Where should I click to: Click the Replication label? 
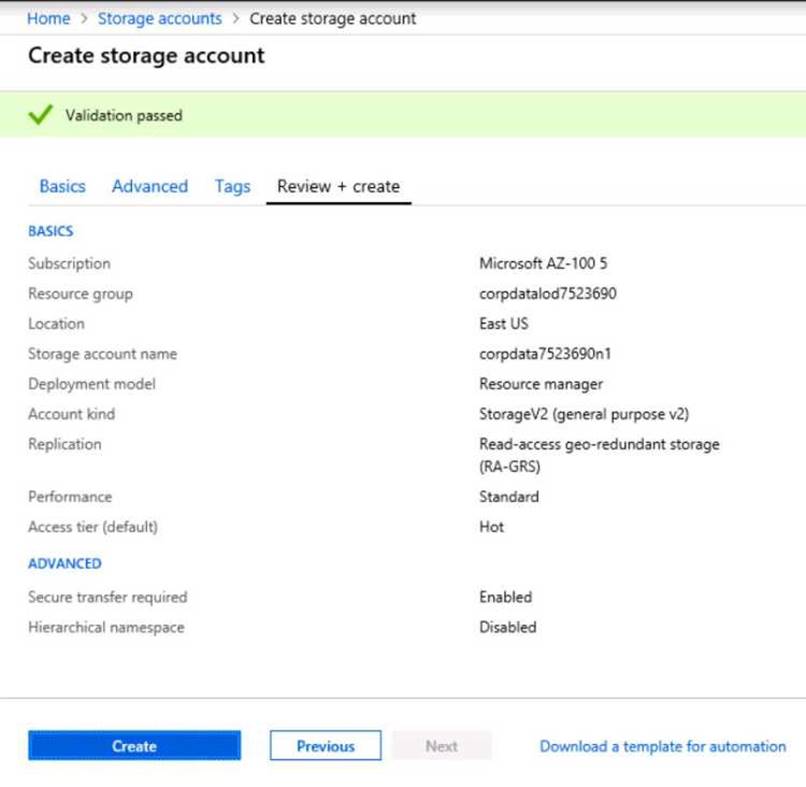pyautogui.click(x=65, y=444)
